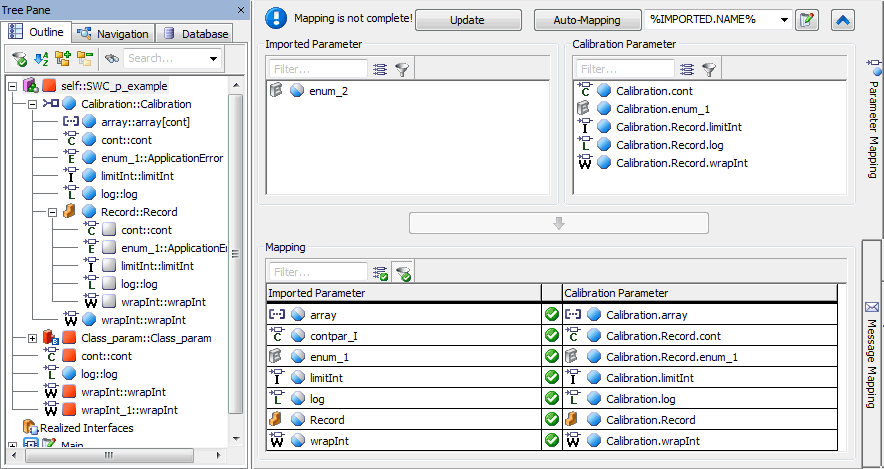Viewport: 884px width, 469px height.
Task: Click the expand all tree icon
Action: (63, 58)
